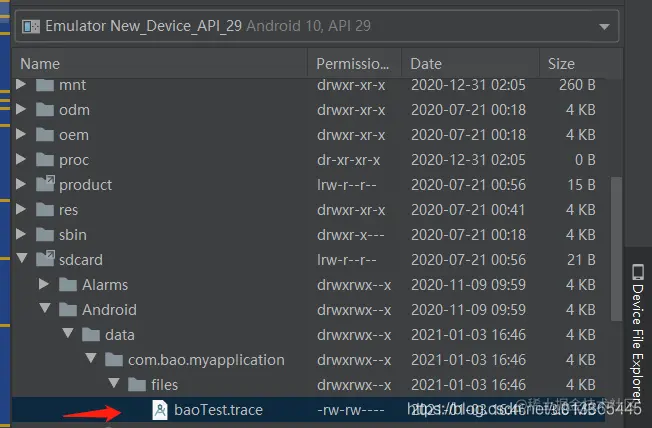Select the res row name
This screenshot has width=652, height=428.
point(68,210)
